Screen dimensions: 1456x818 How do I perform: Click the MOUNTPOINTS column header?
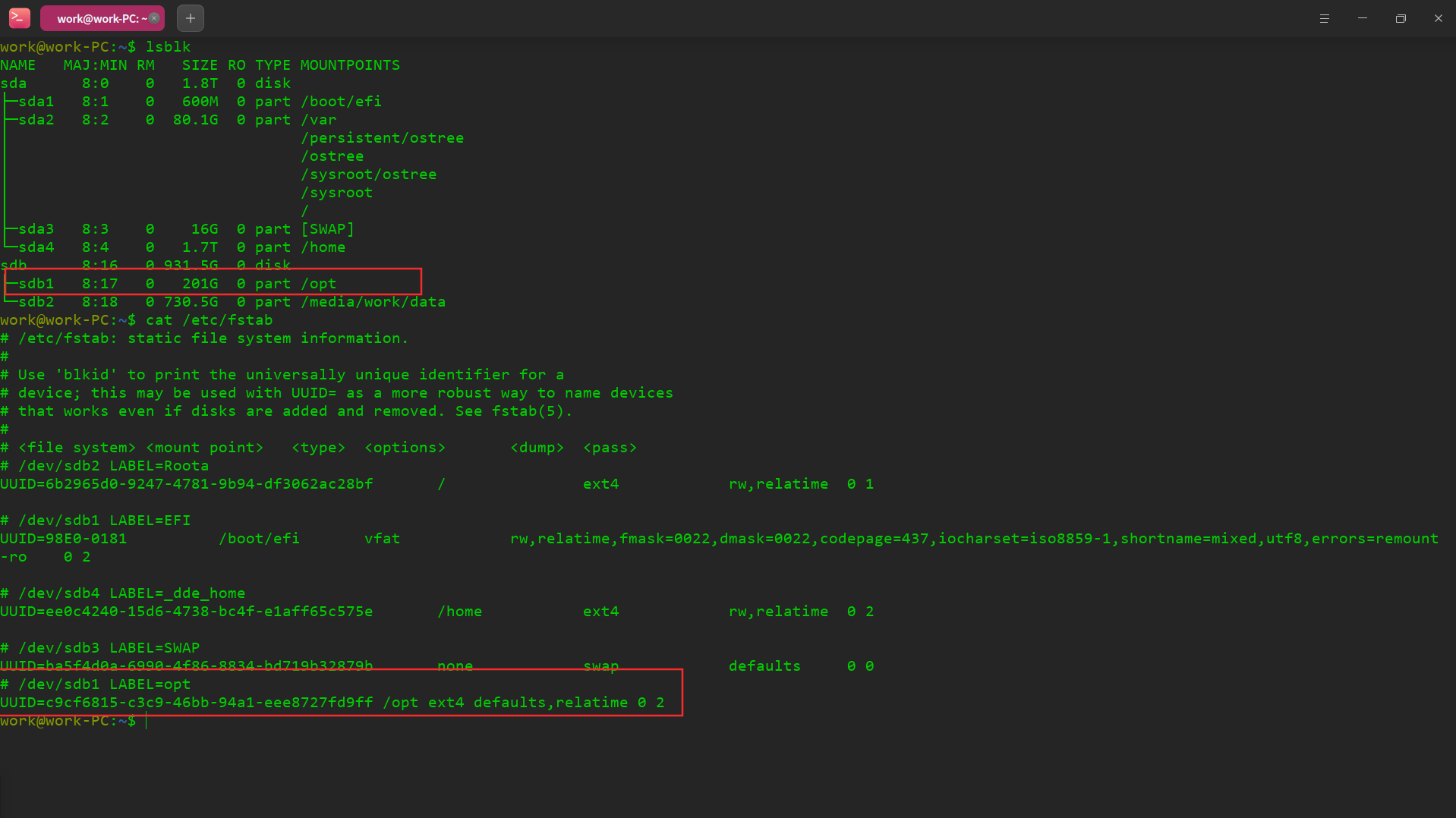[350, 65]
